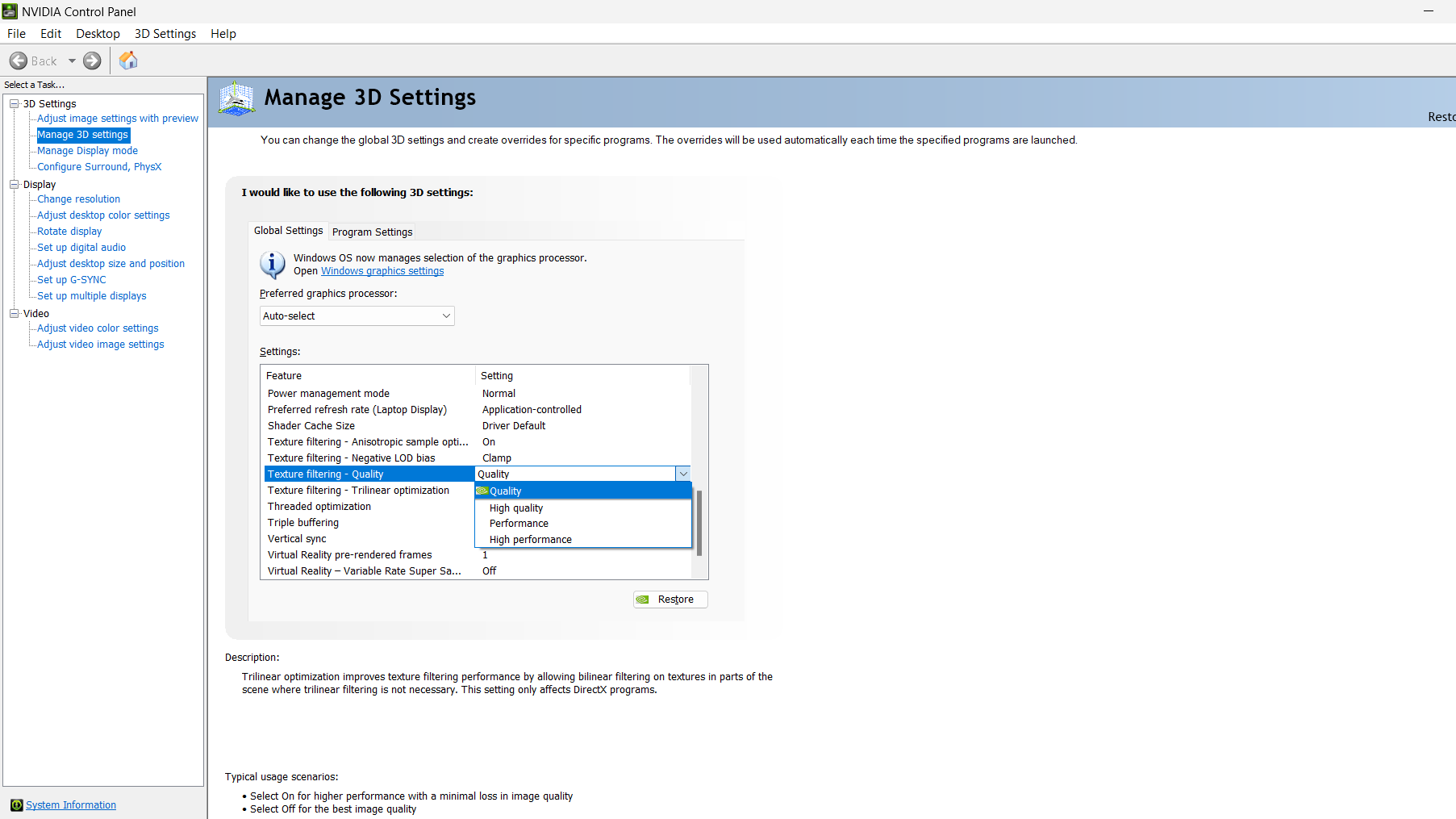The image size is (1456, 819).
Task: Open Adjust video image settings
Action: tap(101, 345)
